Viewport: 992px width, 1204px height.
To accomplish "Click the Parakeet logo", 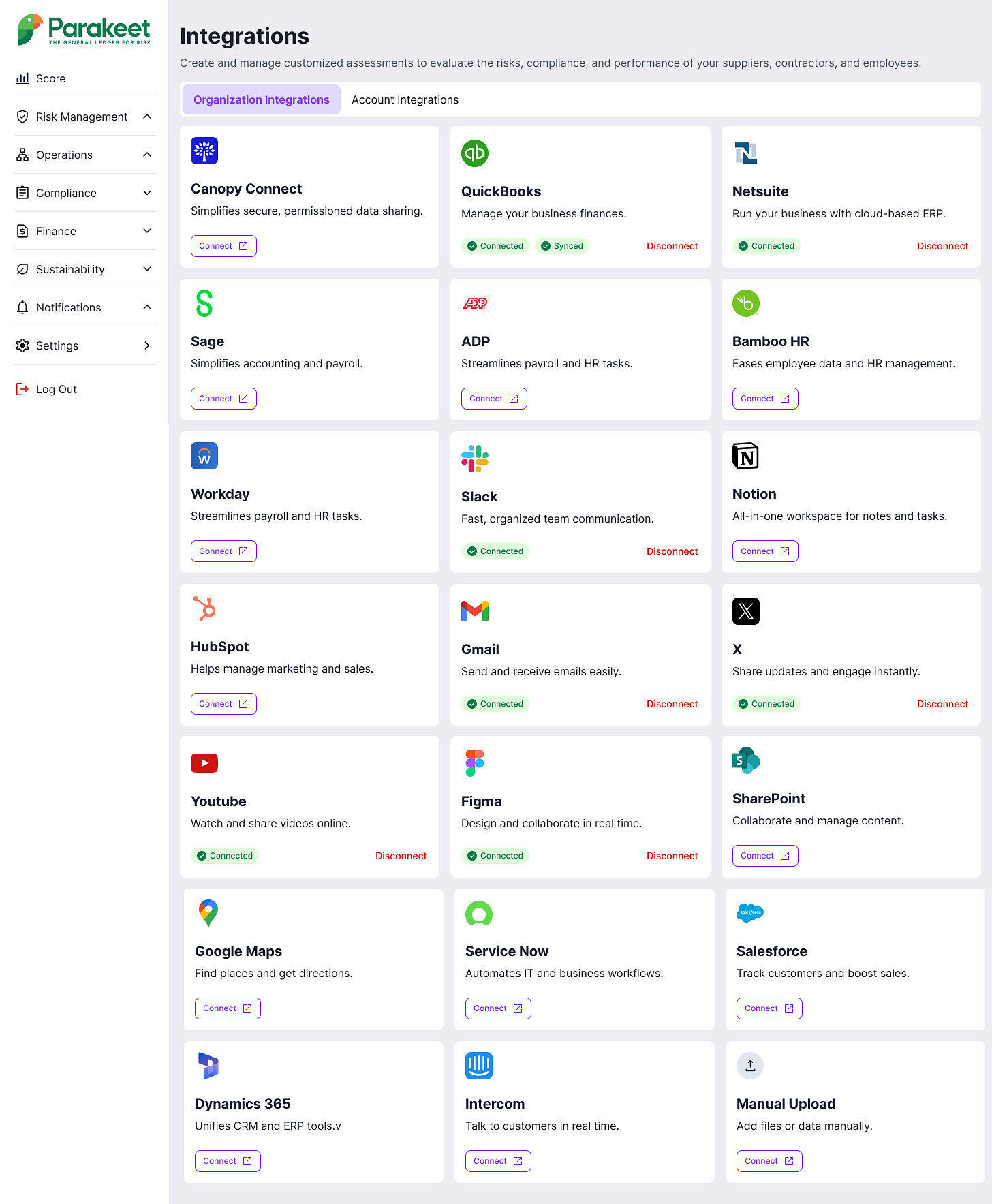I will pos(84,30).
